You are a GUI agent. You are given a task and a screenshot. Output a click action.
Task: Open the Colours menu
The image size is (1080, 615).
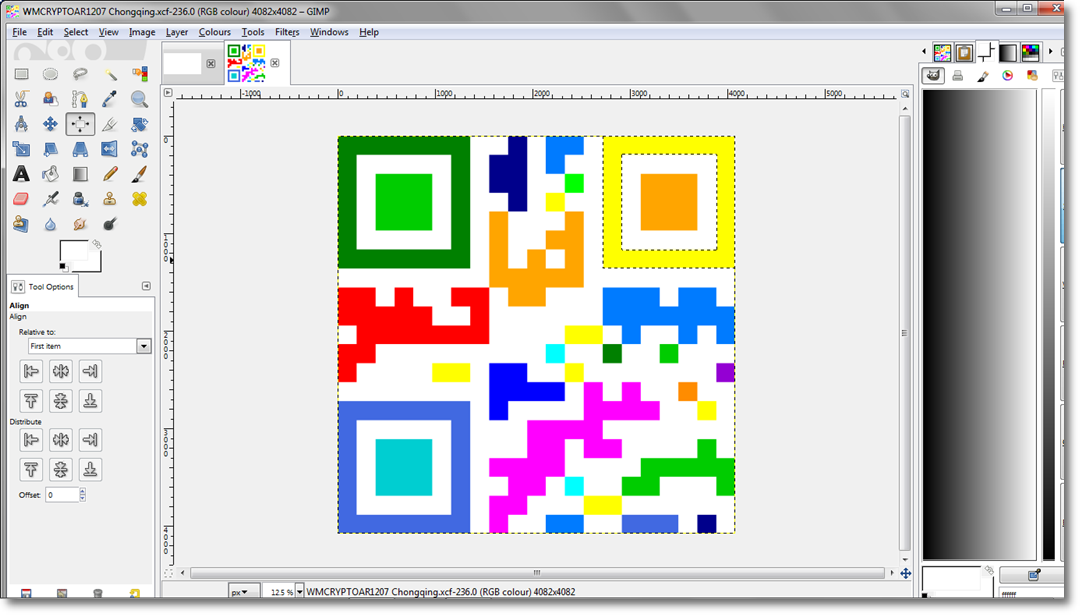tap(214, 32)
